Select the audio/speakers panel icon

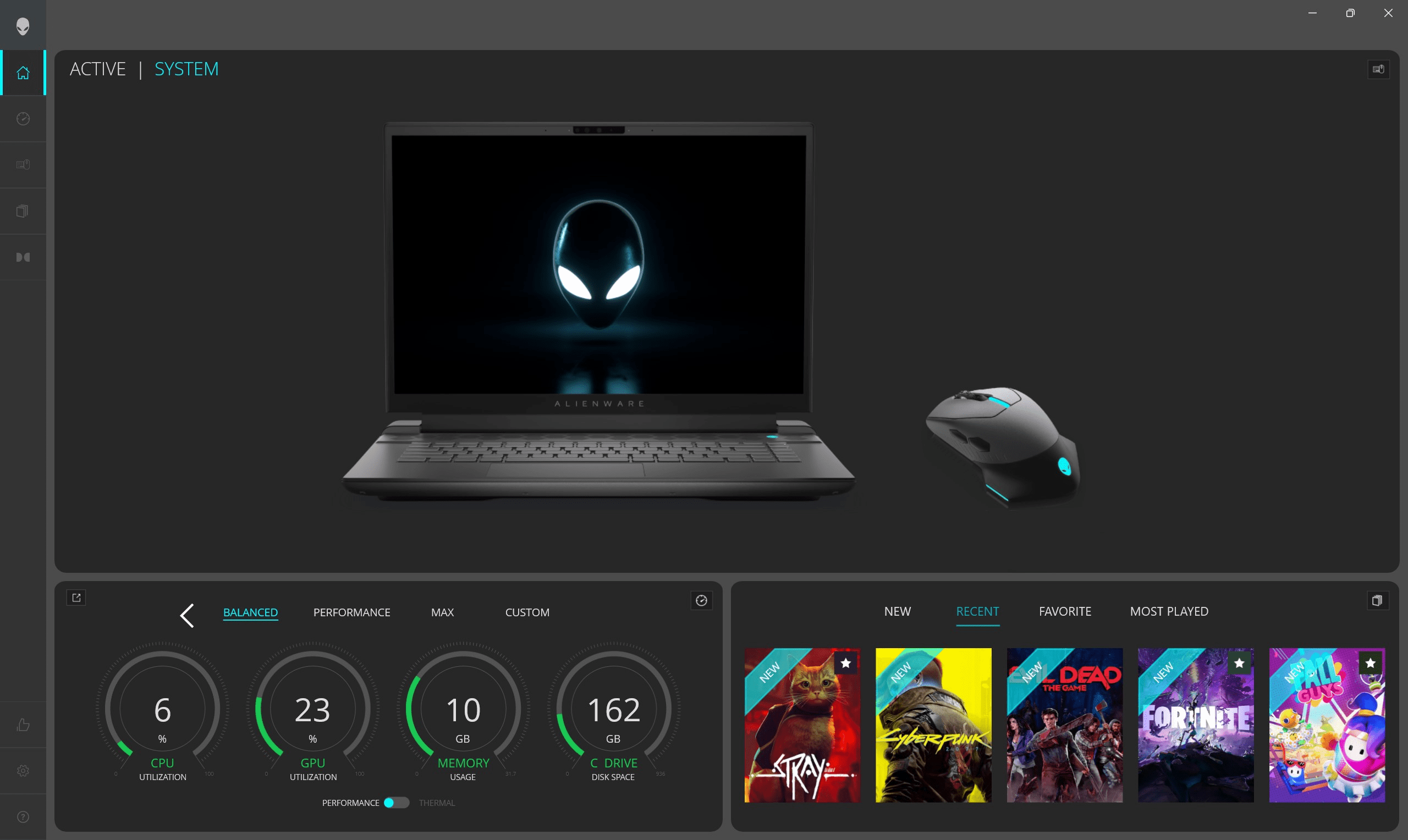click(x=23, y=257)
